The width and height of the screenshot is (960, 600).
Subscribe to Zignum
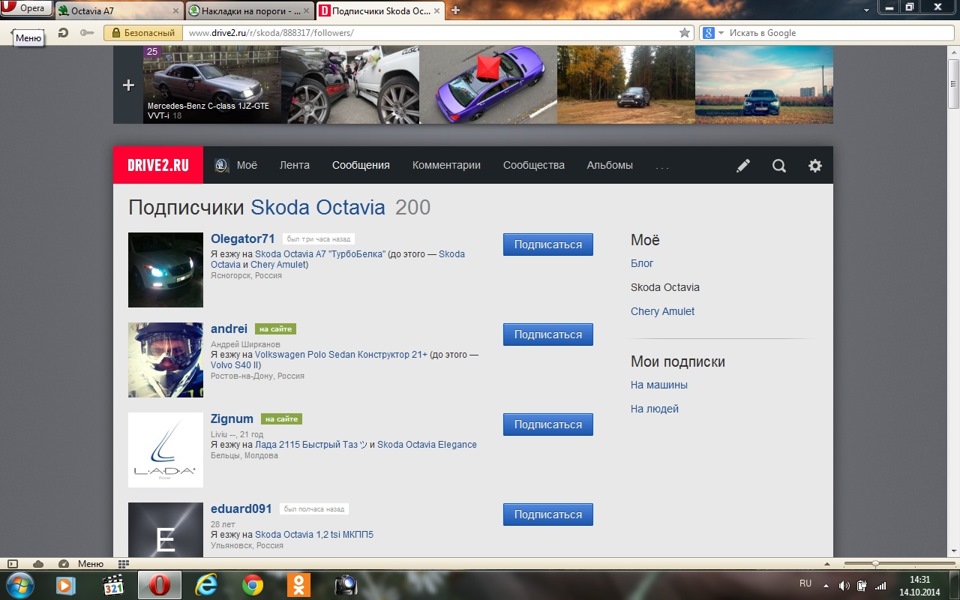(x=548, y=424)
